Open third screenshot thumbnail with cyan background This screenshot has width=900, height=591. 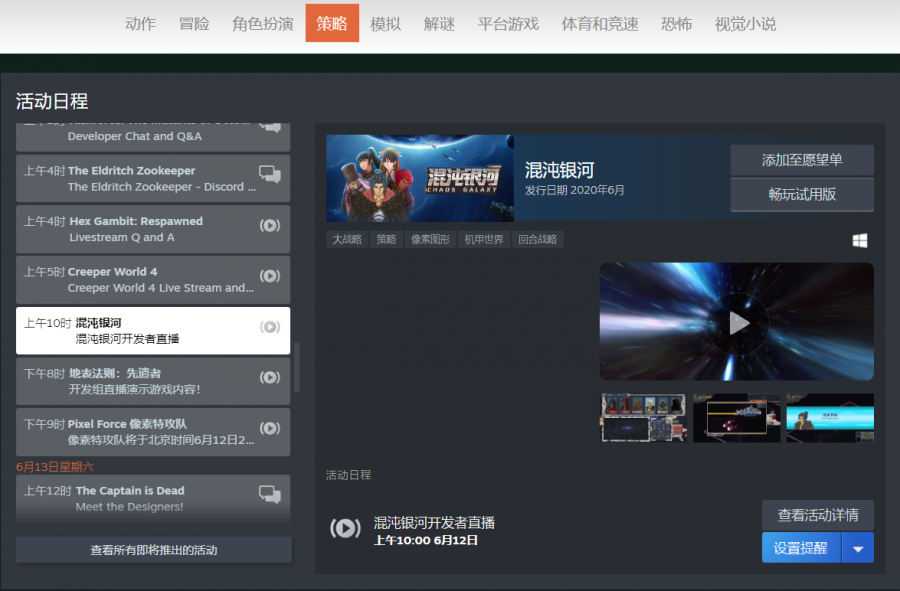coord(830,418)
